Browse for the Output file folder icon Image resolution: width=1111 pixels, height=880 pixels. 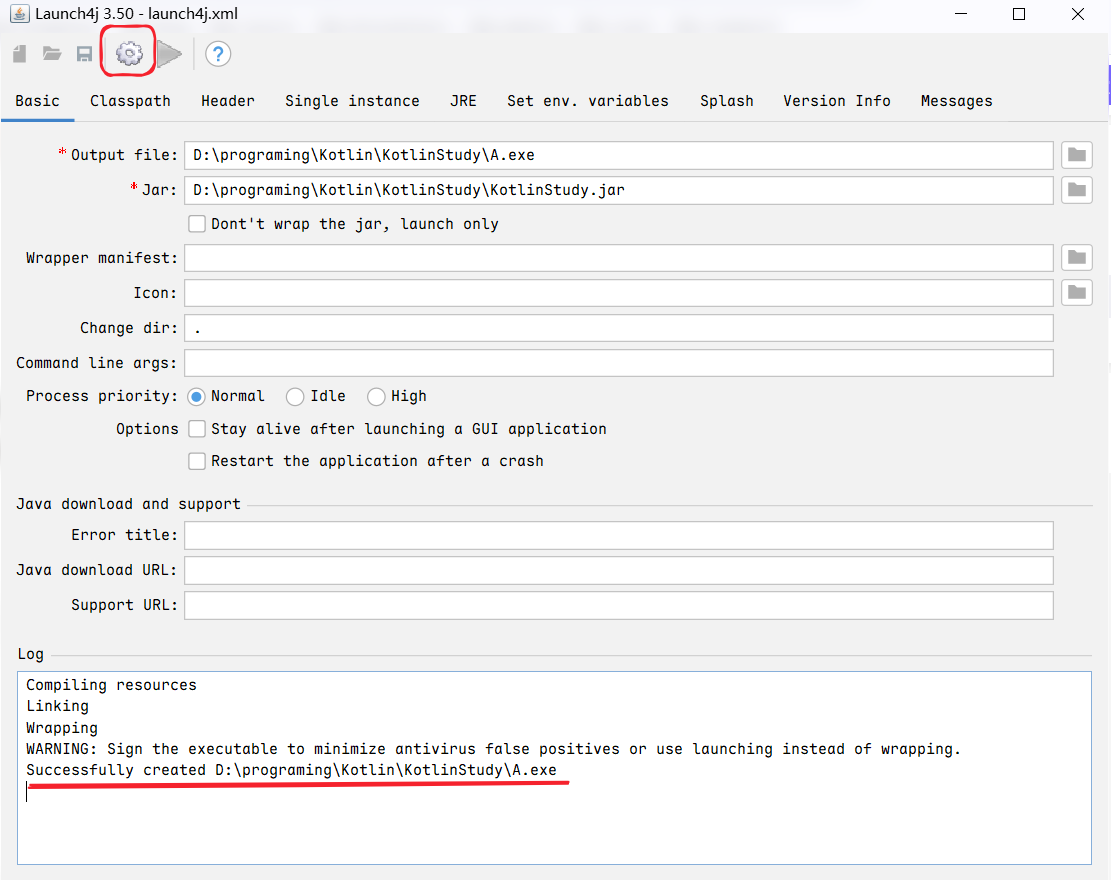(x=1076, y=155)
